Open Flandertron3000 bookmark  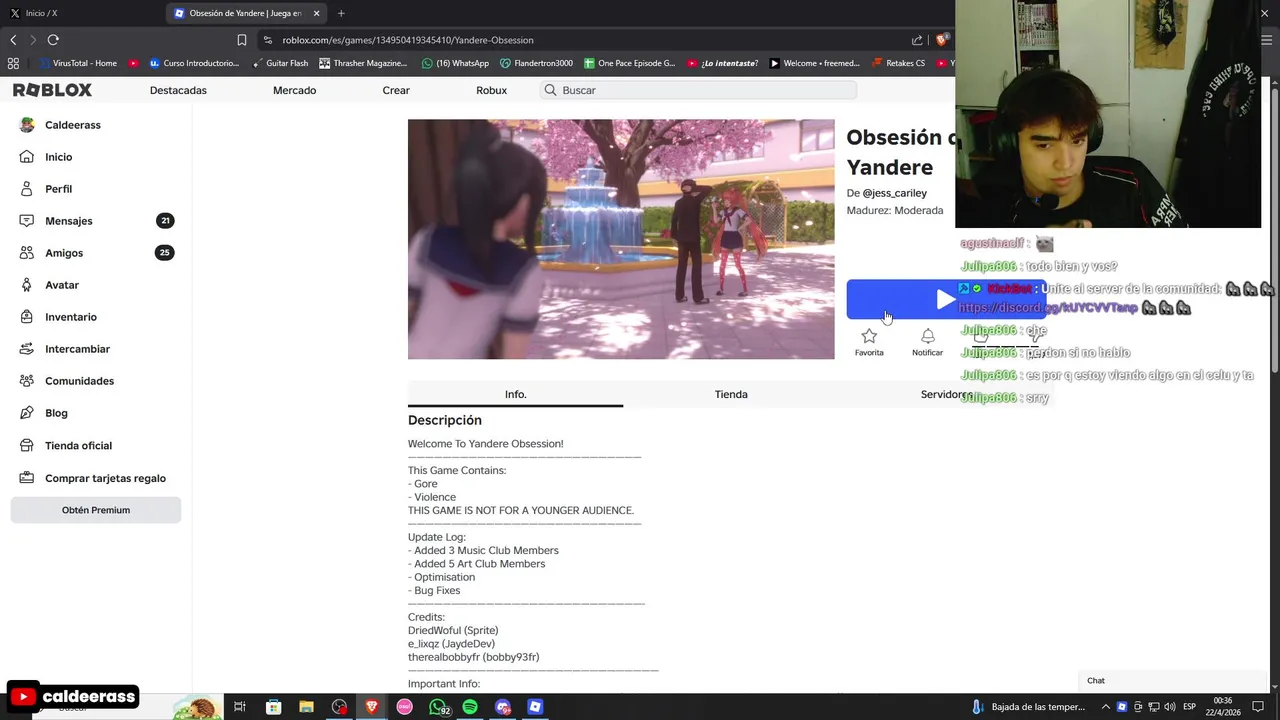point(536,63)
